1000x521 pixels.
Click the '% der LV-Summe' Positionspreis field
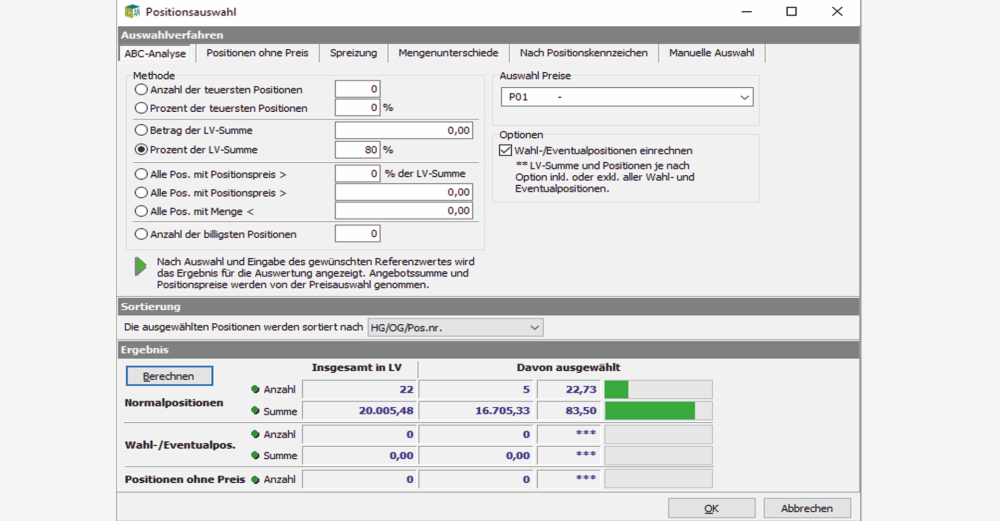pos(358,173)
